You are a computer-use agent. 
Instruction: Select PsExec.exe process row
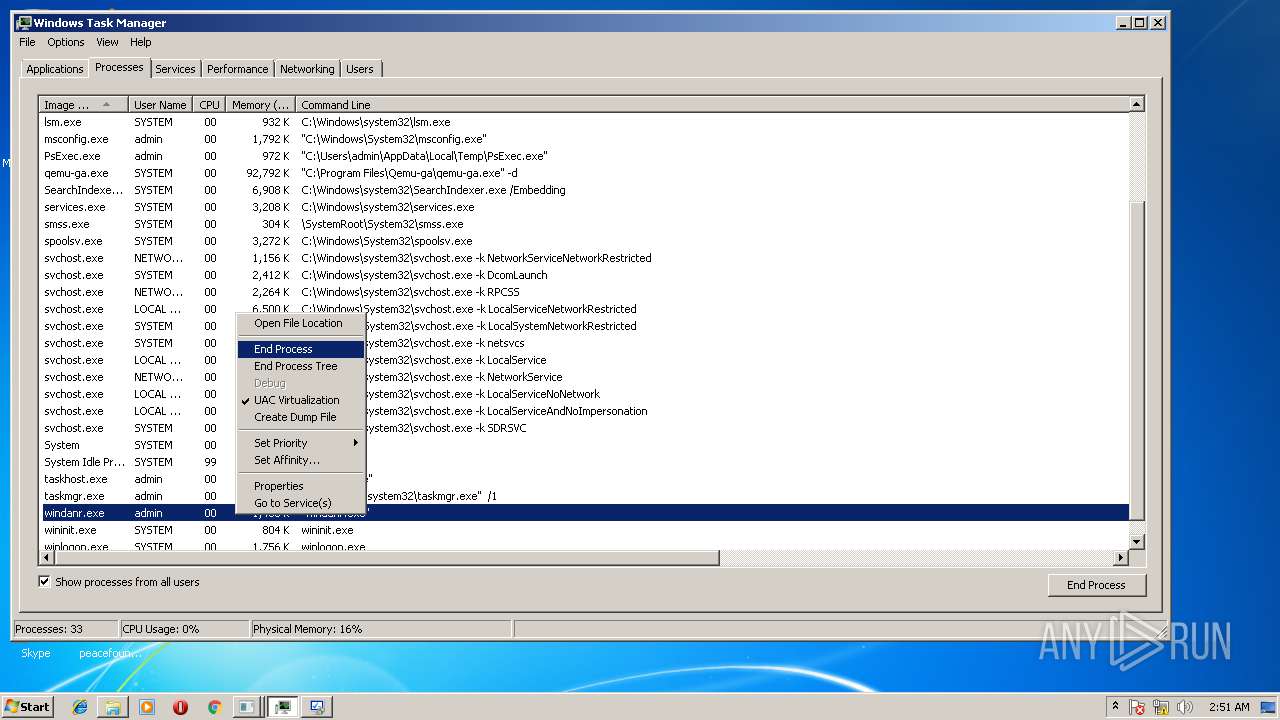(x=584, y=156)
